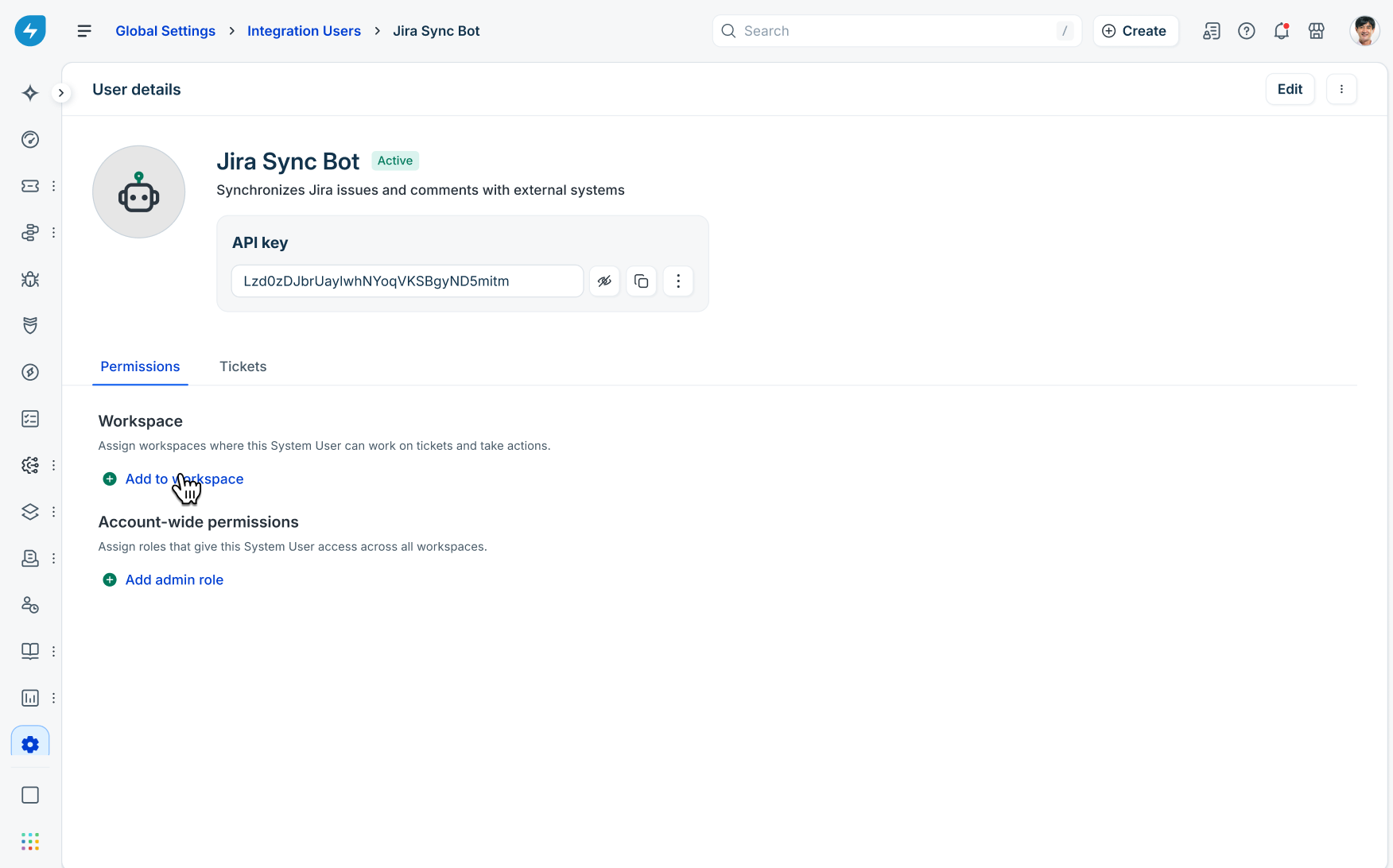Open the person-at-desk icon in sidebar
Viewport: 1393px width, 868px height.
30,558
